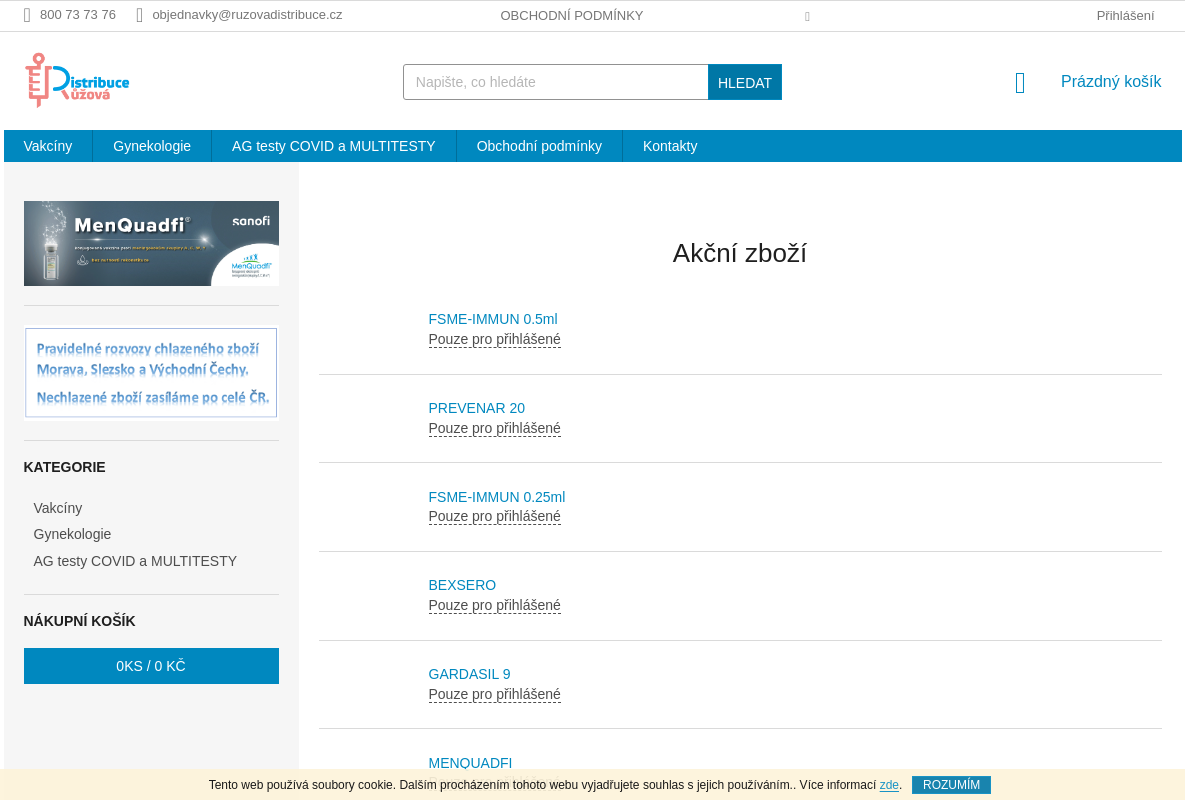Open AG testy COVID a MULTITESTY navigation tab

[334, 146]
